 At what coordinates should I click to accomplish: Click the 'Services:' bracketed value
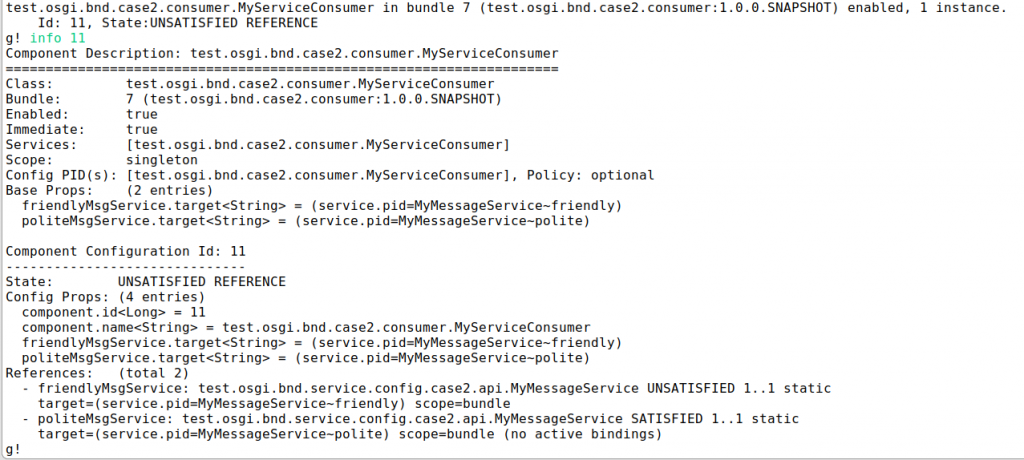[x=318, y=144]
